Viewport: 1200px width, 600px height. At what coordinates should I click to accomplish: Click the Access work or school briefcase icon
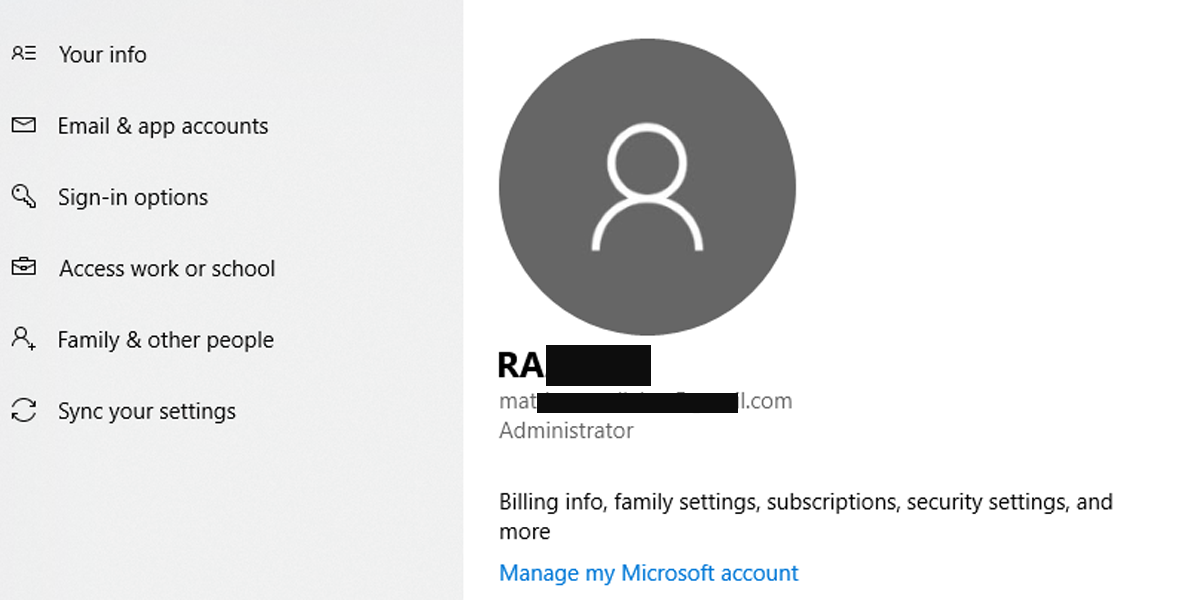coord(23,268)
